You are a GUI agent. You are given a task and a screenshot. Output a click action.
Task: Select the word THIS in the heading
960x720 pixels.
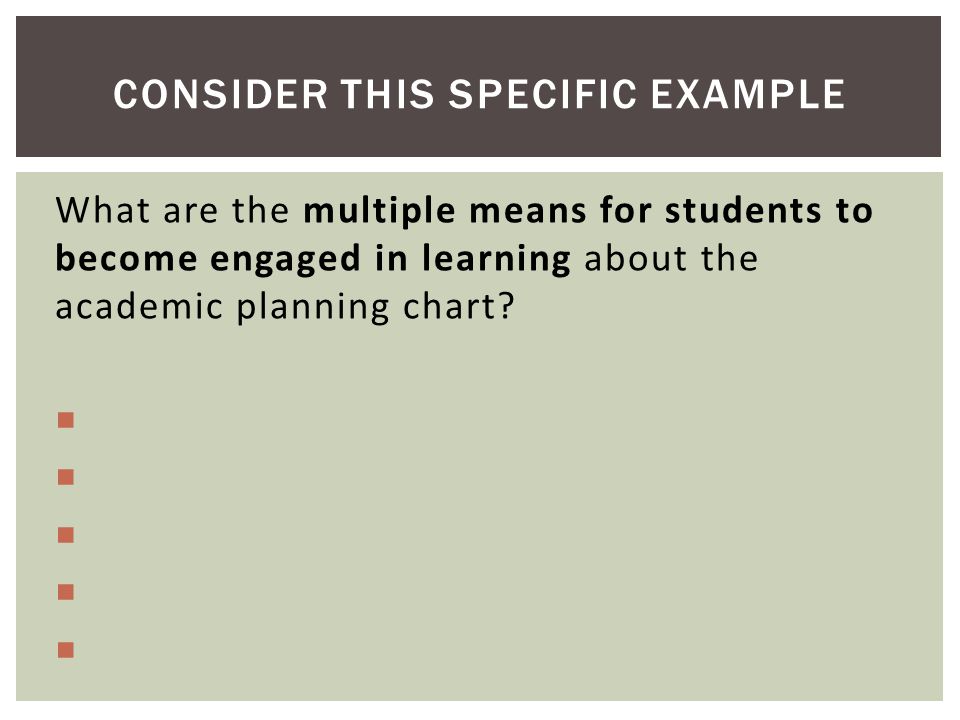pos(388,94)
